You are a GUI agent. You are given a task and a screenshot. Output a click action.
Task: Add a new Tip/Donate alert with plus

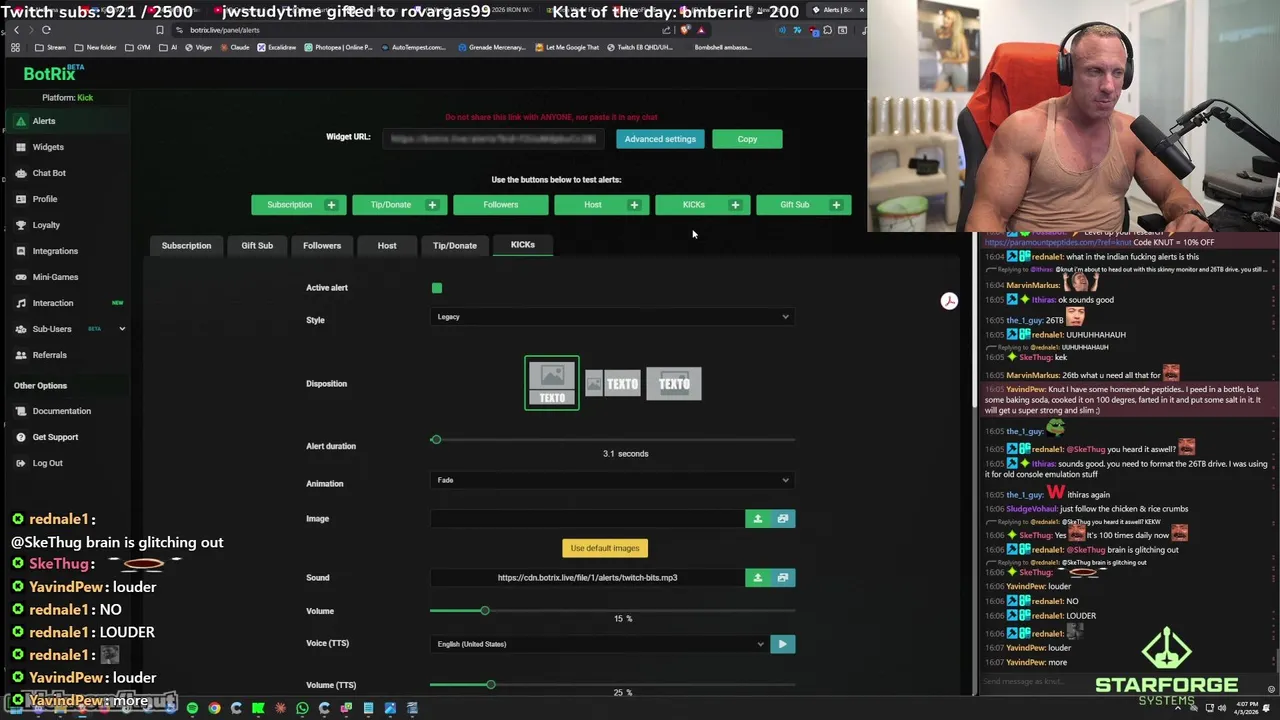pos(432,205)
